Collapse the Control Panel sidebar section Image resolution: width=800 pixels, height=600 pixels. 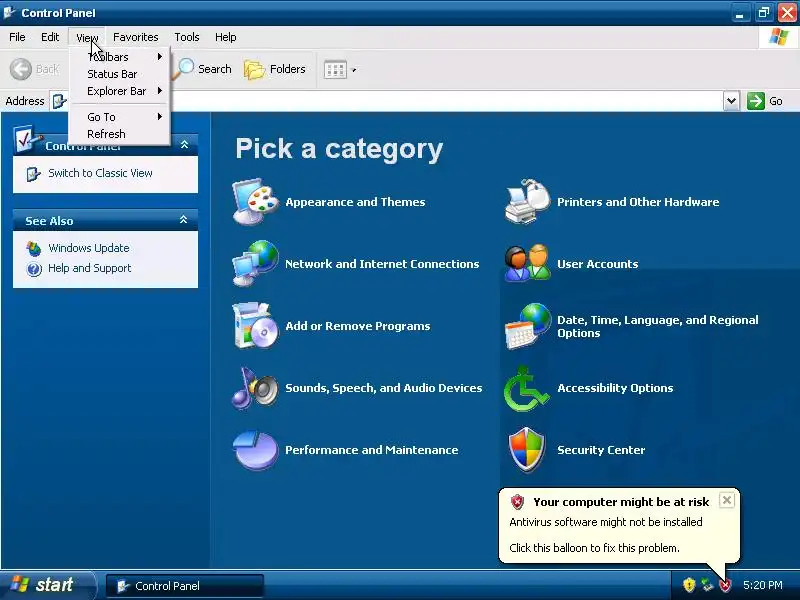click(184, 145)
